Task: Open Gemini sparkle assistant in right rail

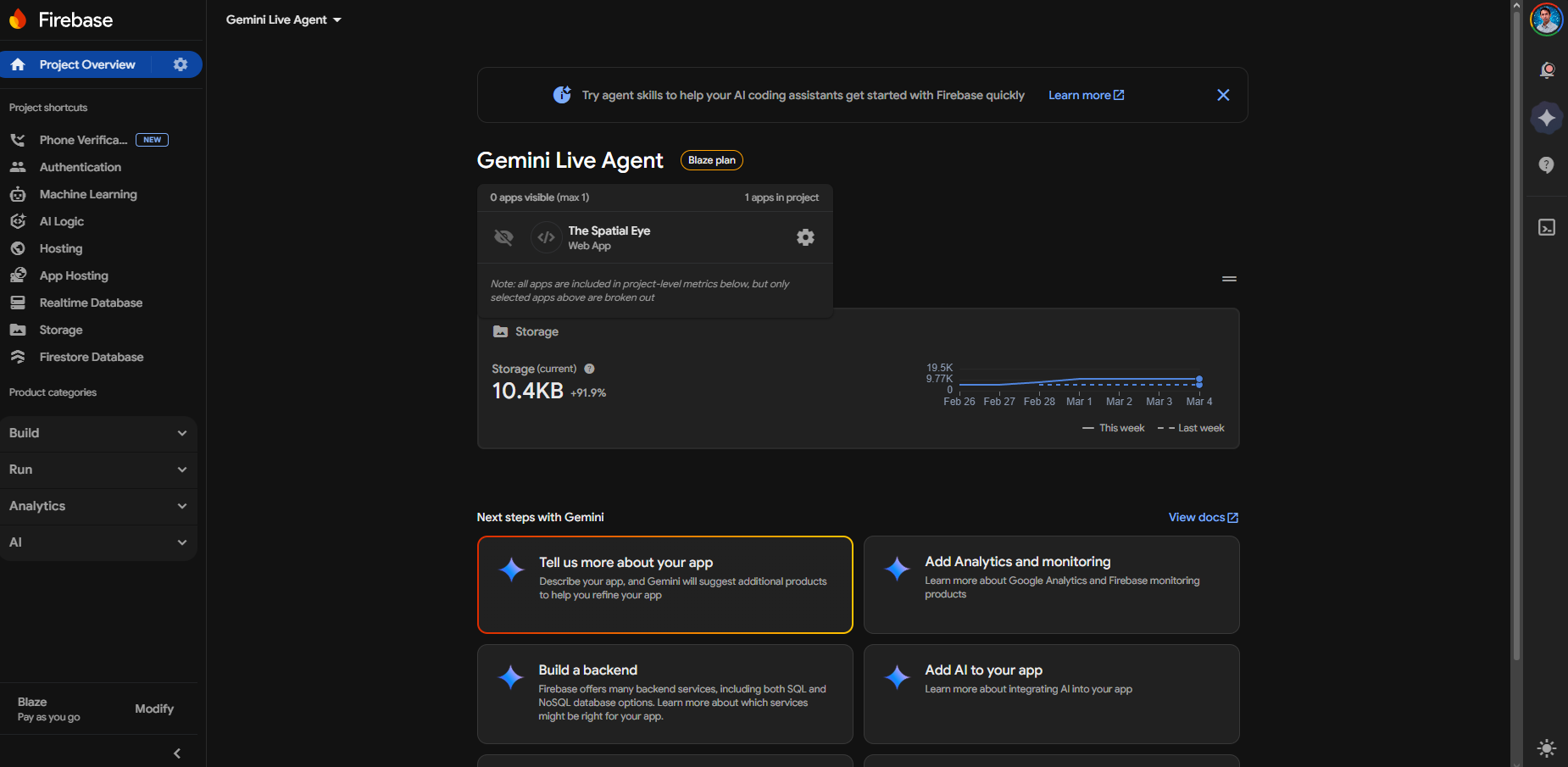Action: coord(1547,118)
